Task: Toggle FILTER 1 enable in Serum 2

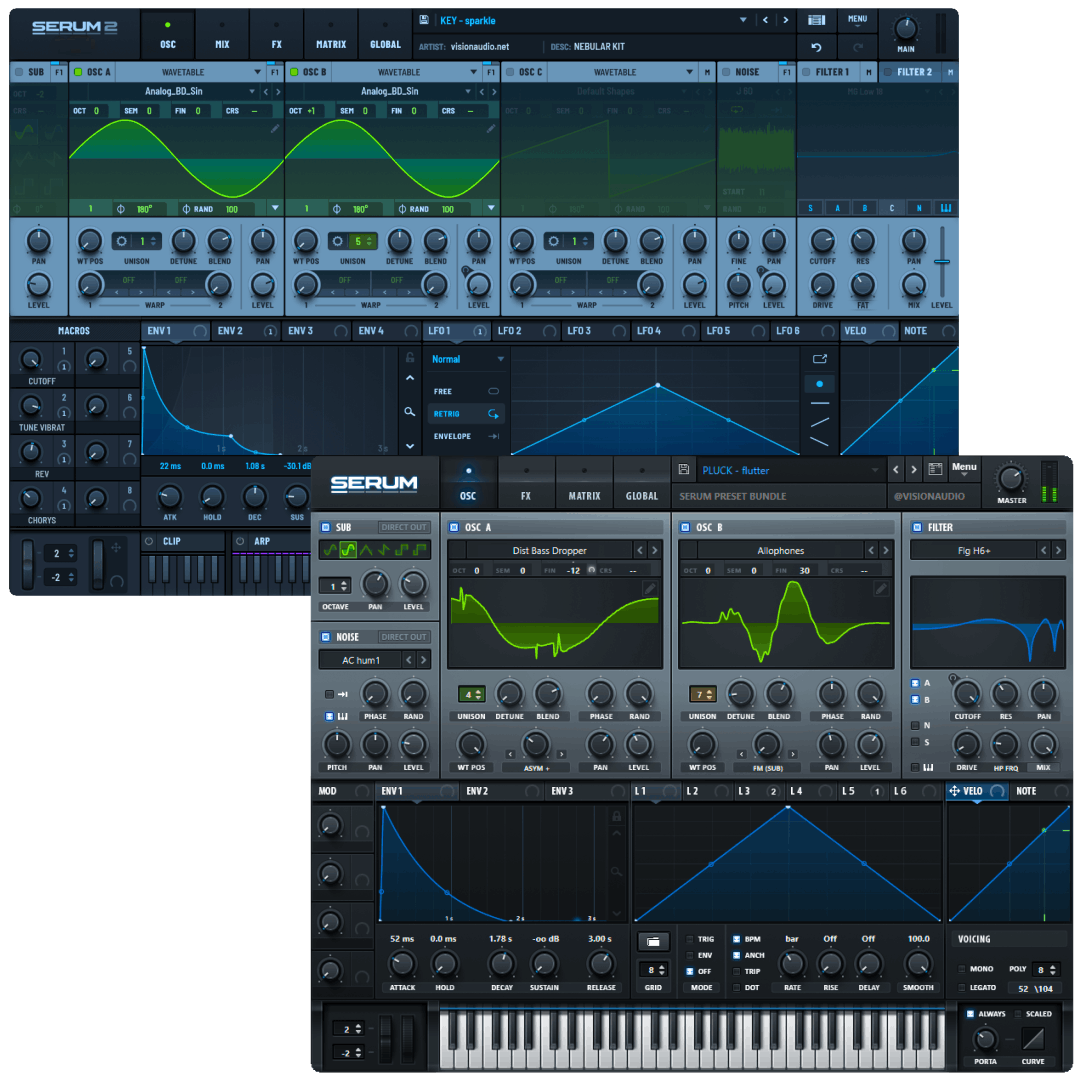Action: [x=807, y=72]
